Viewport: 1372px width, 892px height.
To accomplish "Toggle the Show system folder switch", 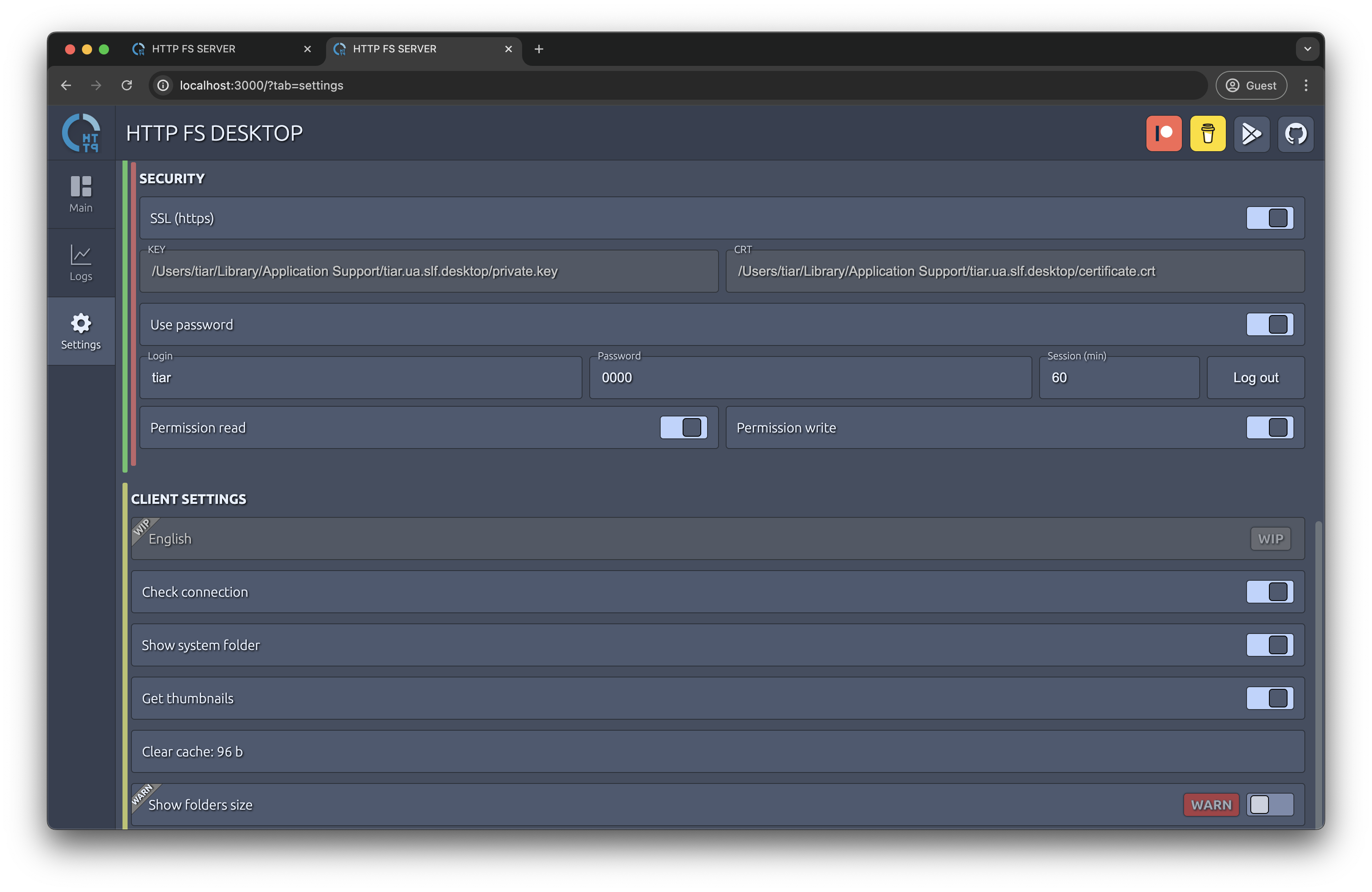I will (1269, 645).
